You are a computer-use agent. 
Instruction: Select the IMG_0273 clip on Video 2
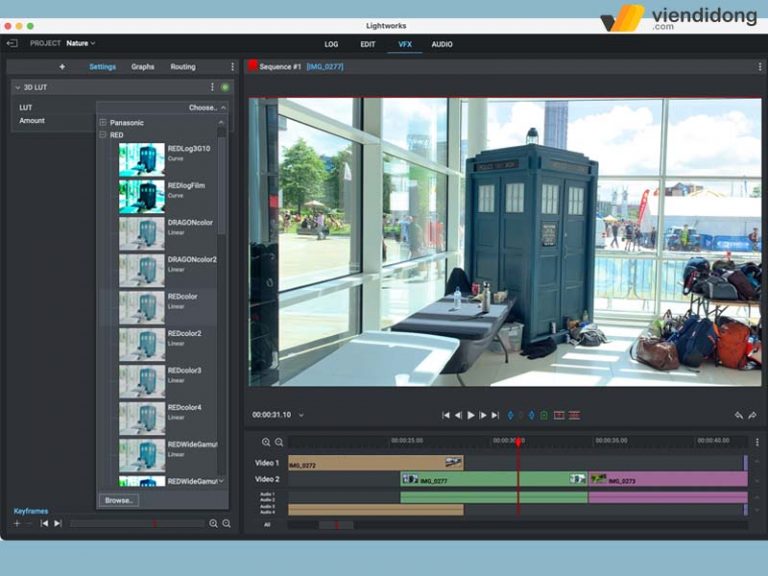coord(668,479)
